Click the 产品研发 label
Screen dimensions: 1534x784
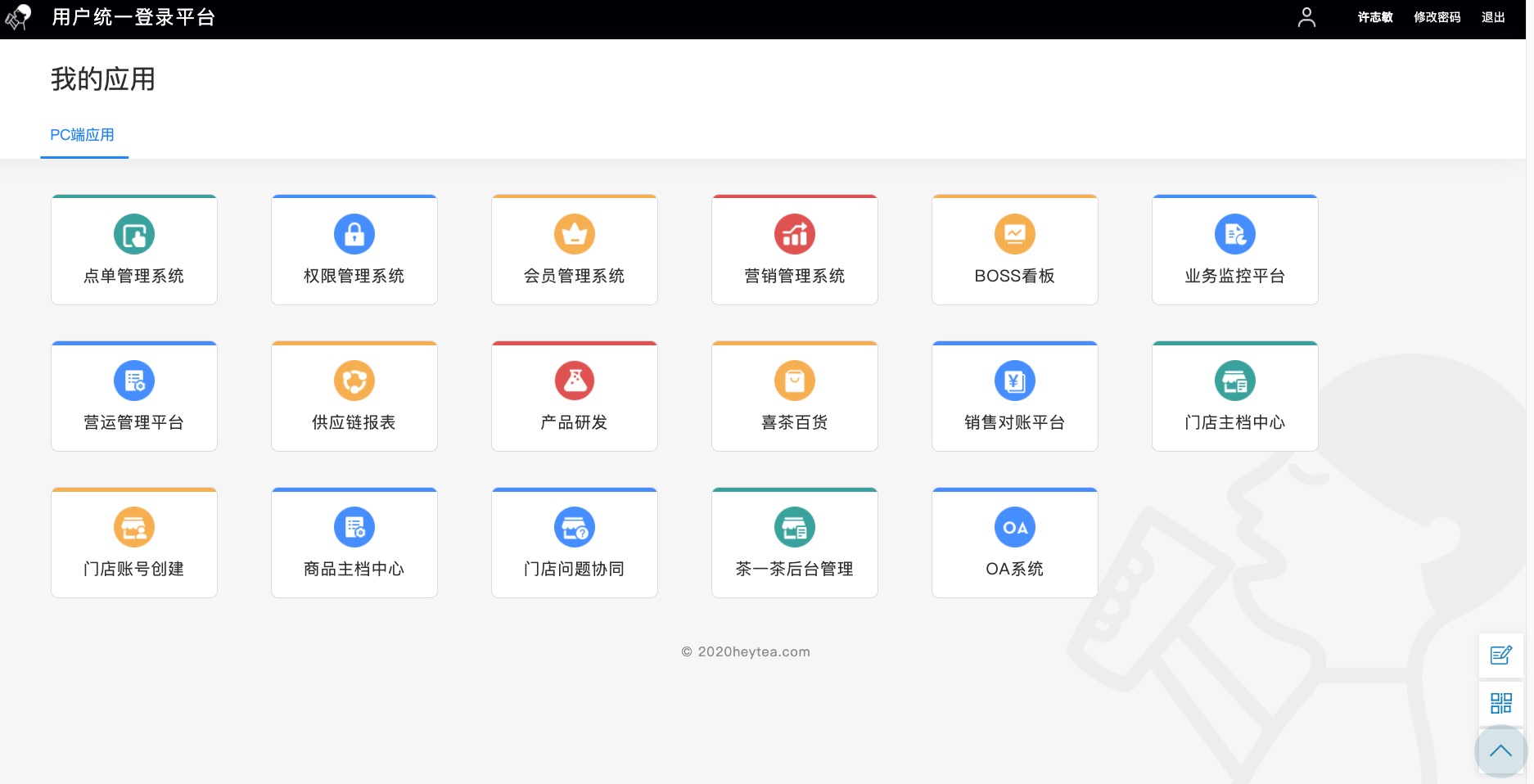575,422
